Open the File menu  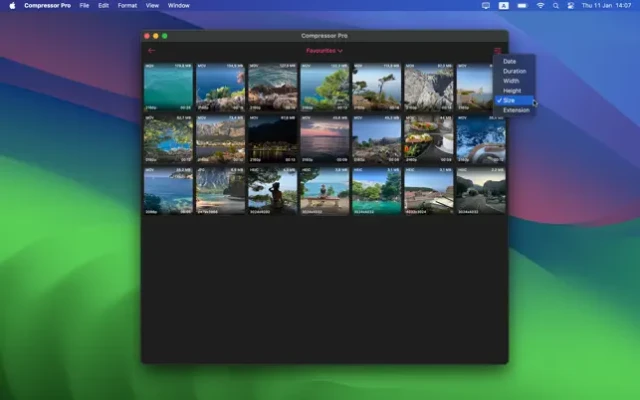coord(84,5)
